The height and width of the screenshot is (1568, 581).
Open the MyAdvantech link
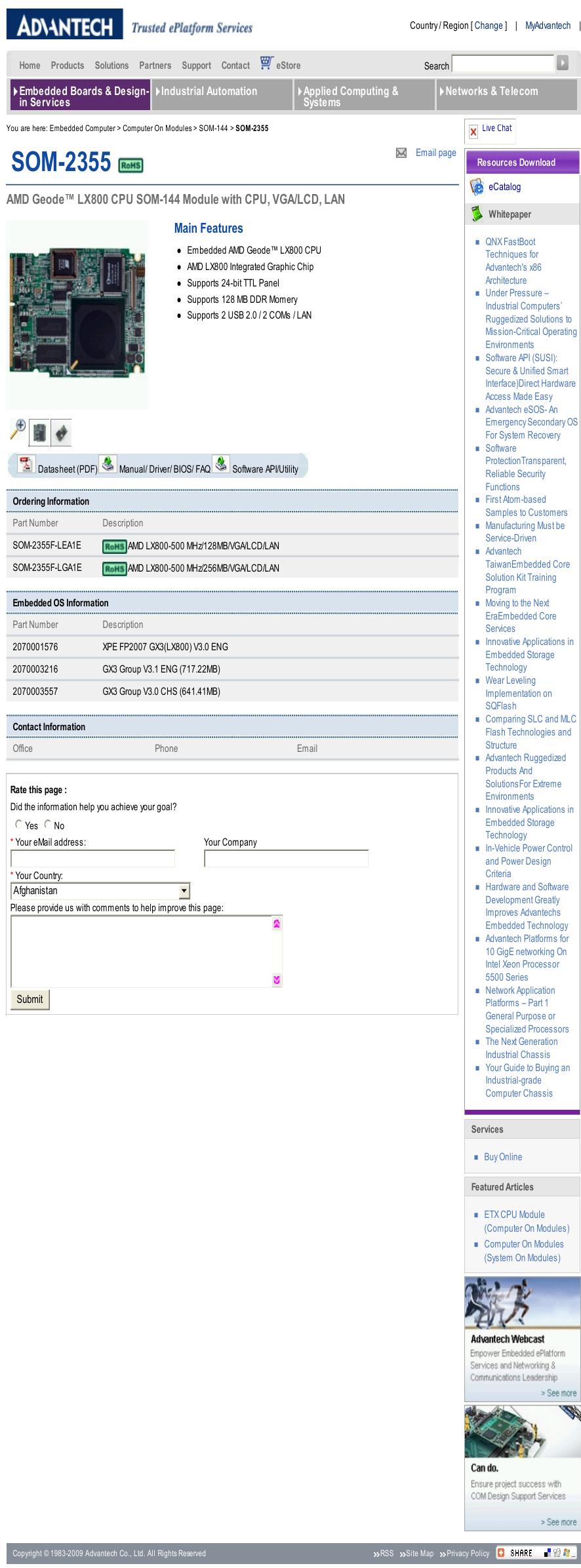(x=548, y=26)
